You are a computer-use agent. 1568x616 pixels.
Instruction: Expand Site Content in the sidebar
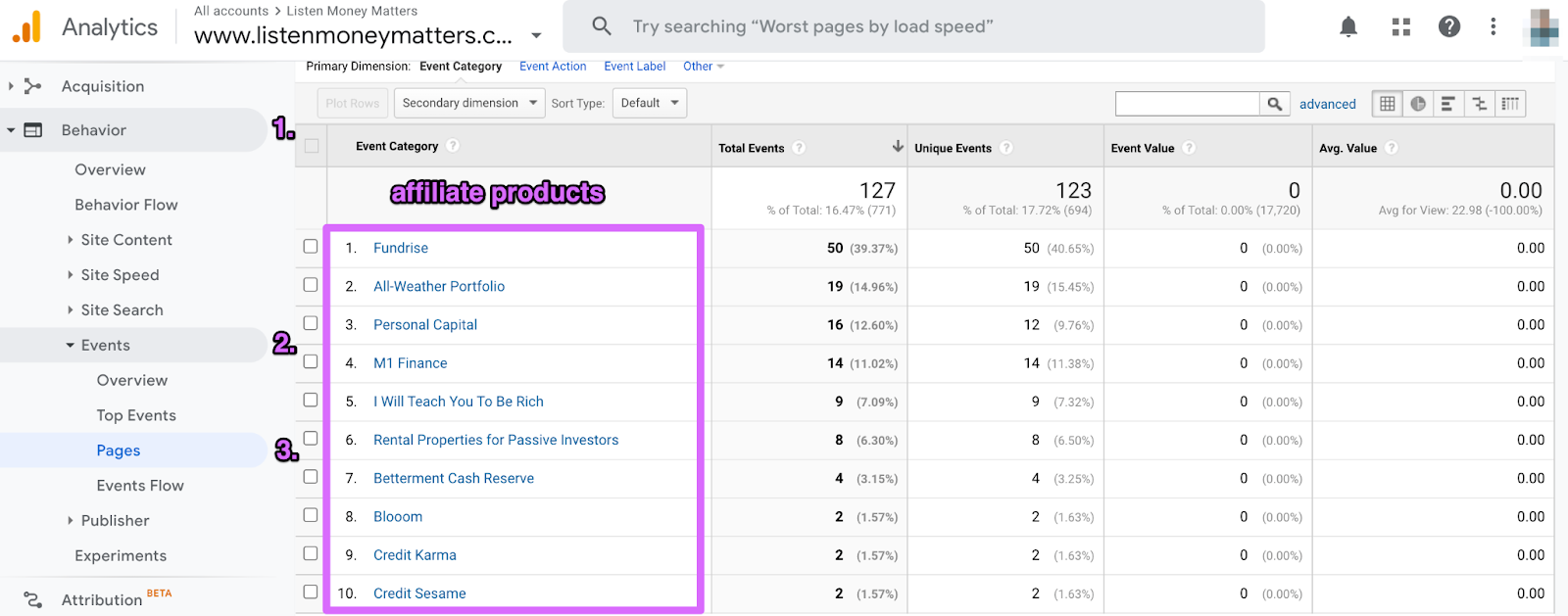pyautogui.click(x=71, y=240)
